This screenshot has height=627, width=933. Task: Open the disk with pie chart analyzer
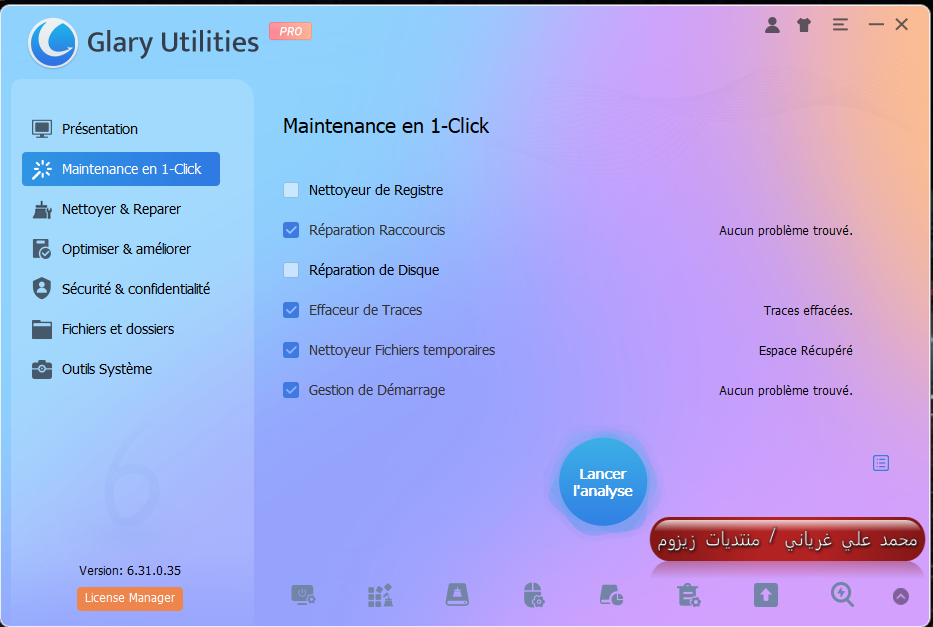point(611,595)
